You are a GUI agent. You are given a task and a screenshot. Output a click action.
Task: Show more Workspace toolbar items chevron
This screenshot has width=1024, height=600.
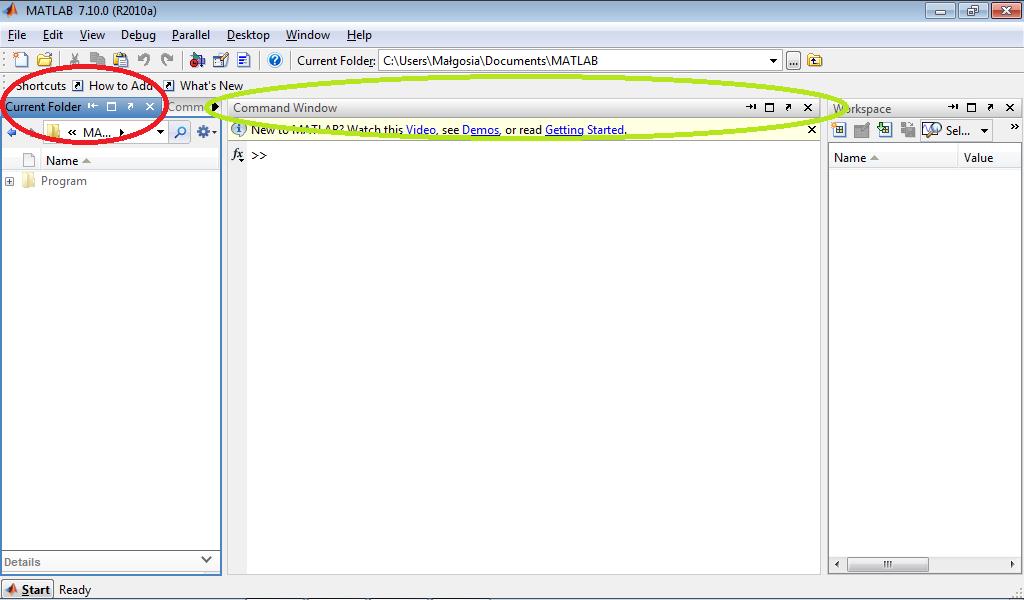(x=1014, y=127)
